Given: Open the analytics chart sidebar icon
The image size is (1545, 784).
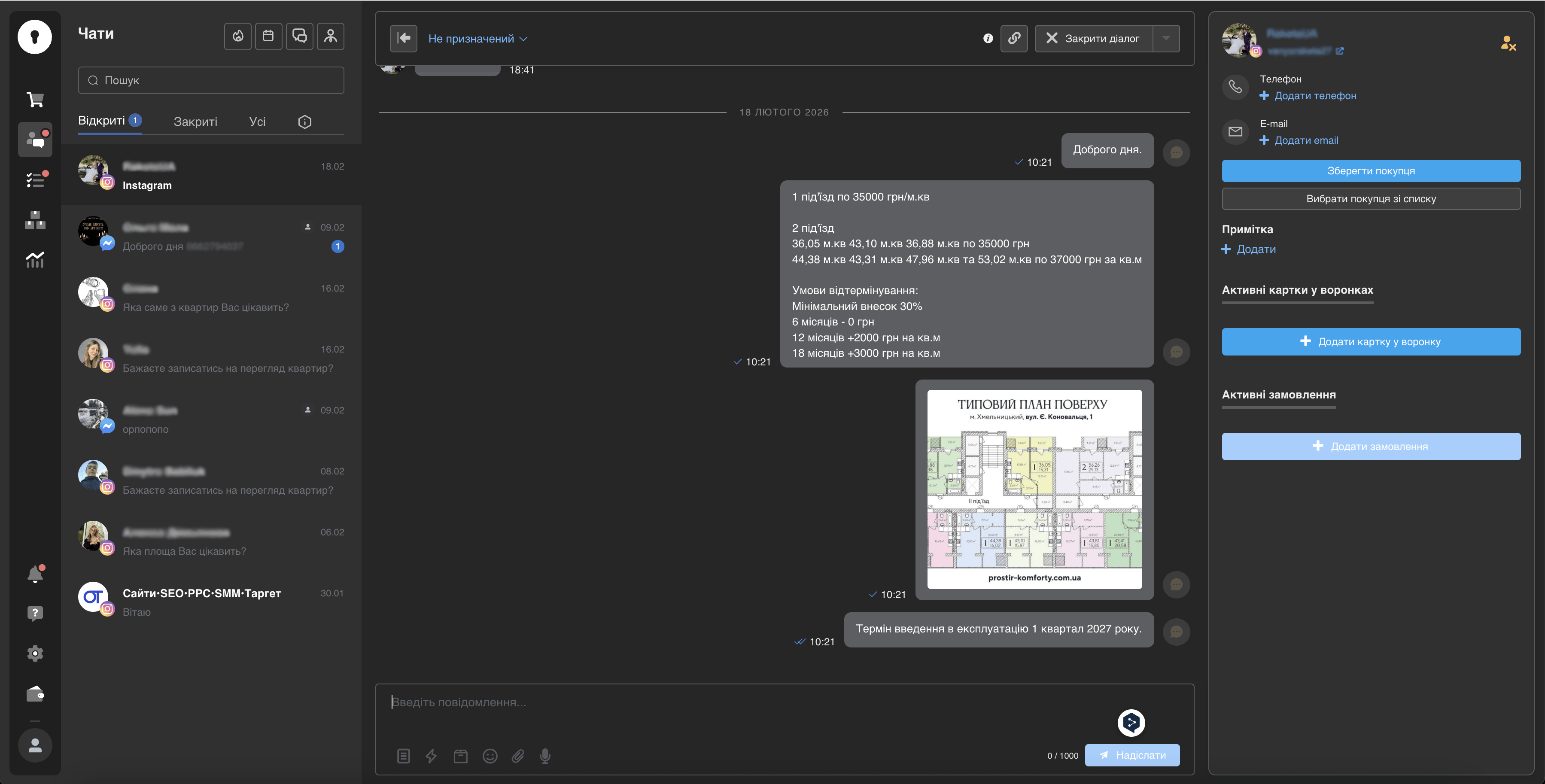Looking at the screenshot, I should [x=35, y=260].
